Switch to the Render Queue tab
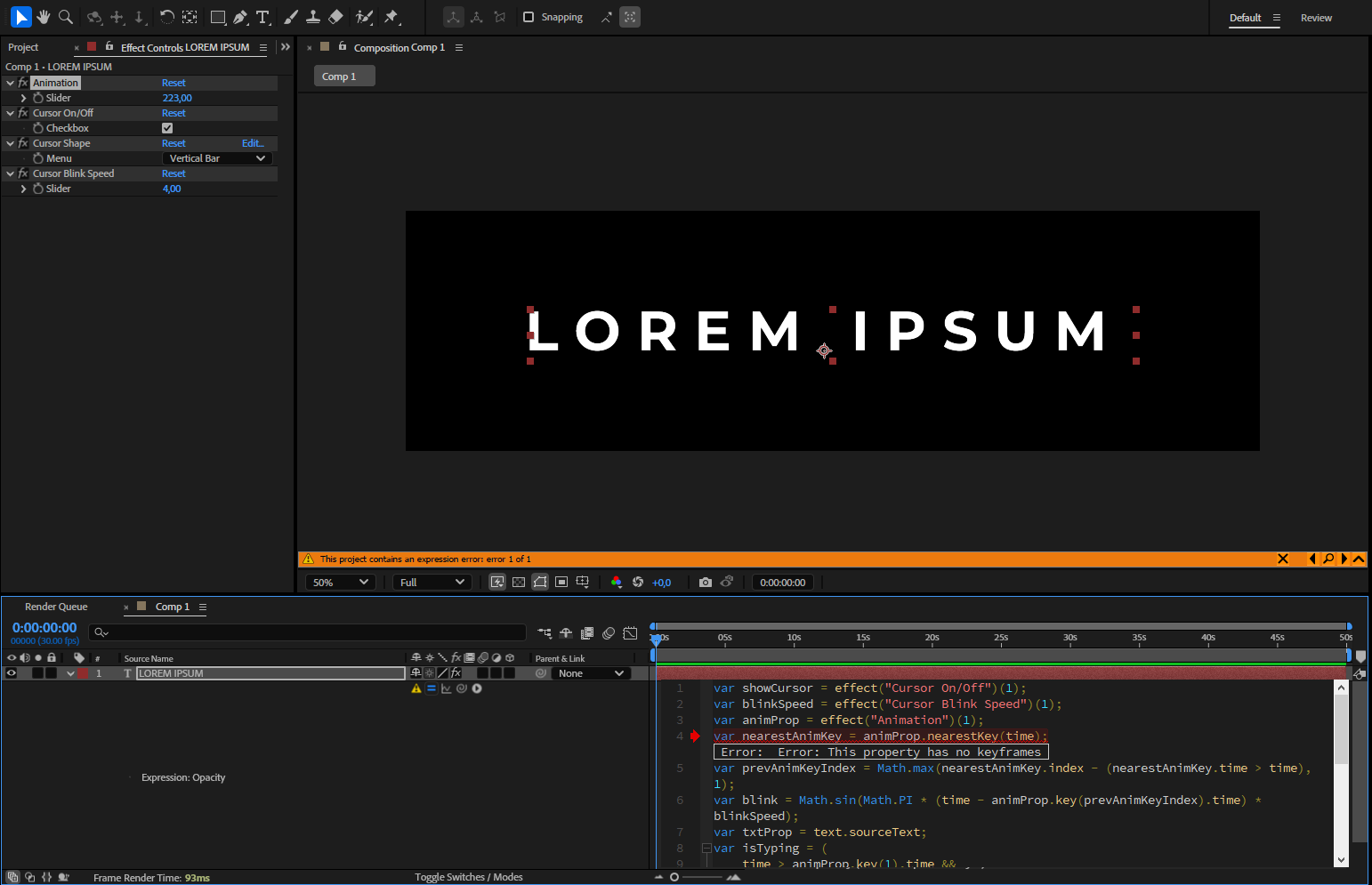This screenshot has width=1372, height=885. point(56,607)
